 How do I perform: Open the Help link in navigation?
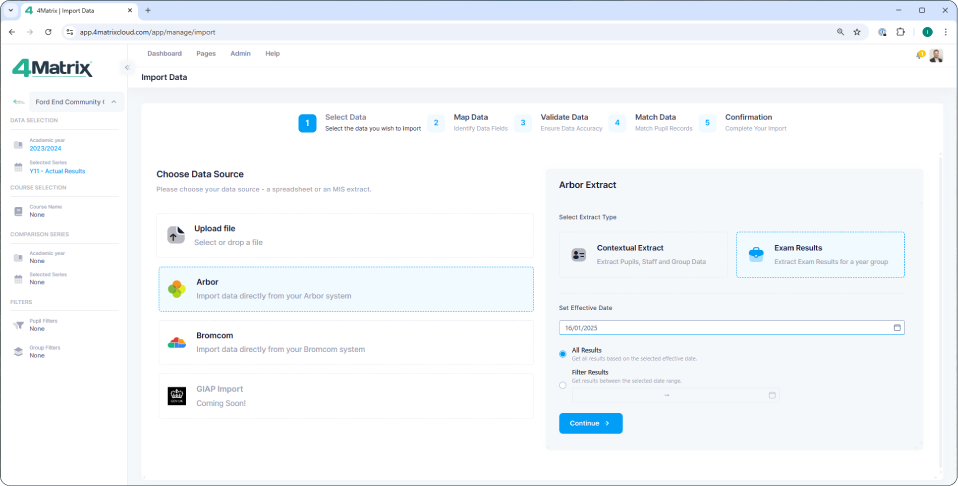click(272, 53)
